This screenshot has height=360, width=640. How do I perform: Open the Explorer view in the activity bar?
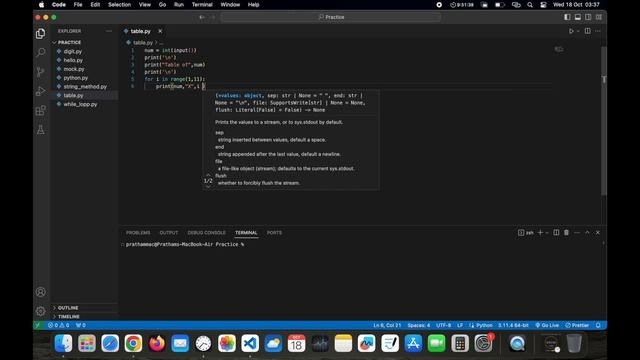pyautogui.click(x=40, y=33)
